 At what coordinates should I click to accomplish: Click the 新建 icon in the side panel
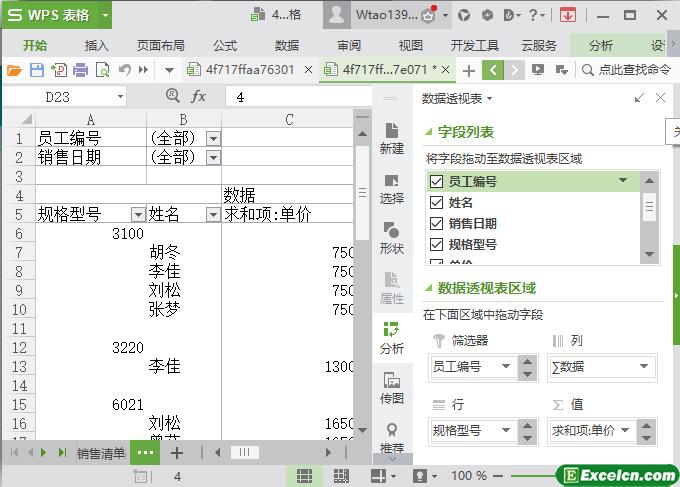pos(392,138)
